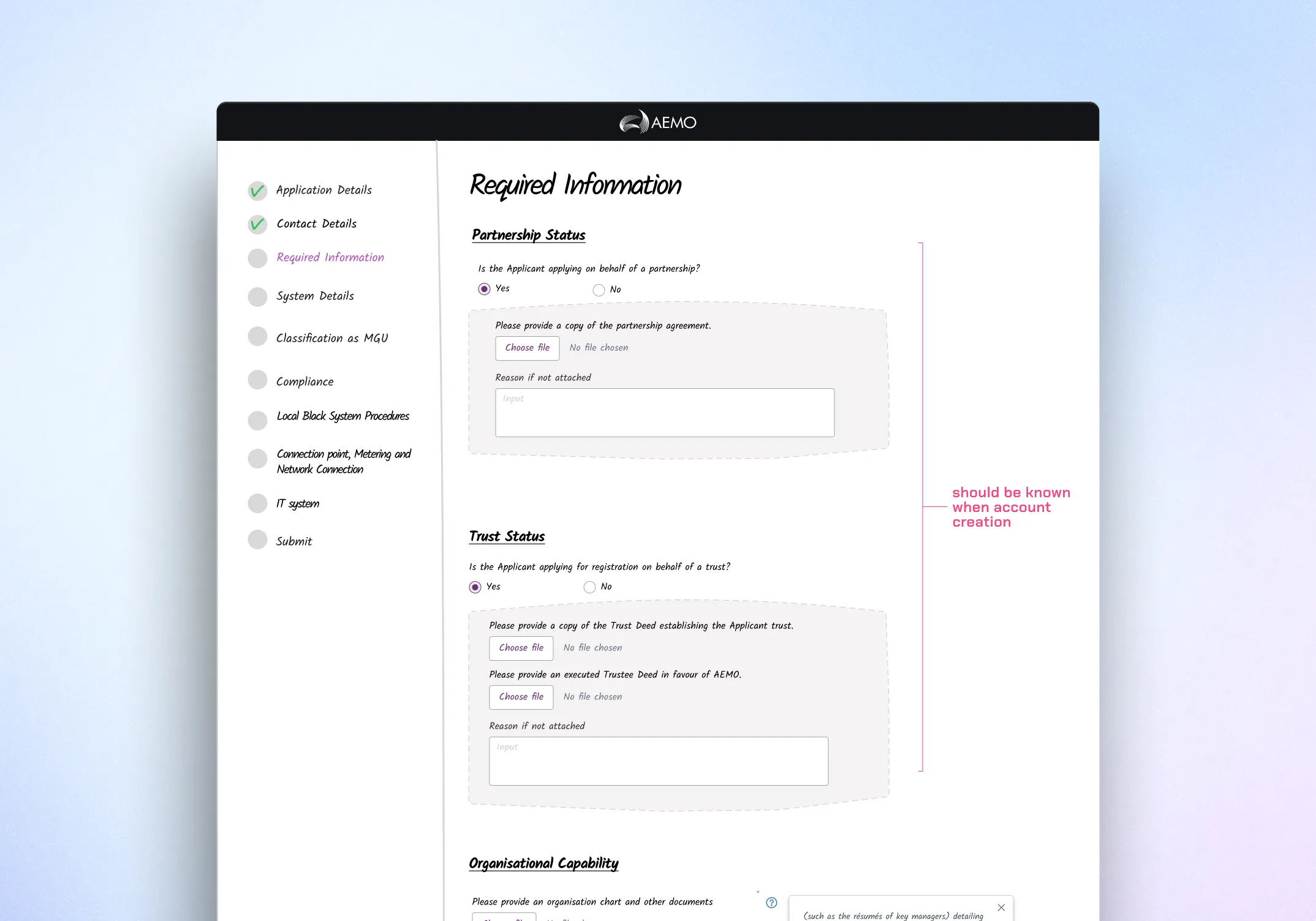Click the Contact Details green checkmark icon
This screenshot has width=1316, height=921.
pyautogui.click(x=257, y=225)
